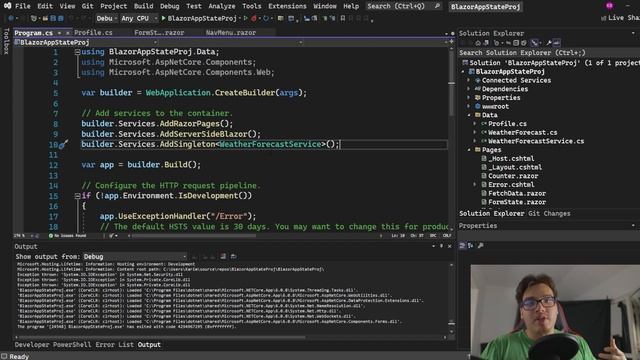Switch to Git Changes tab
The image size is (640, 360).
tap(549, 213)
